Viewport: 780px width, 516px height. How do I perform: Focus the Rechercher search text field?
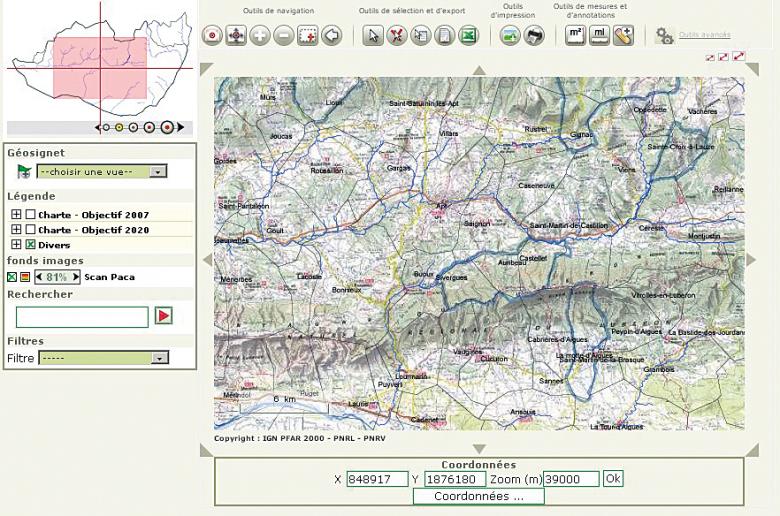[82, 317]
